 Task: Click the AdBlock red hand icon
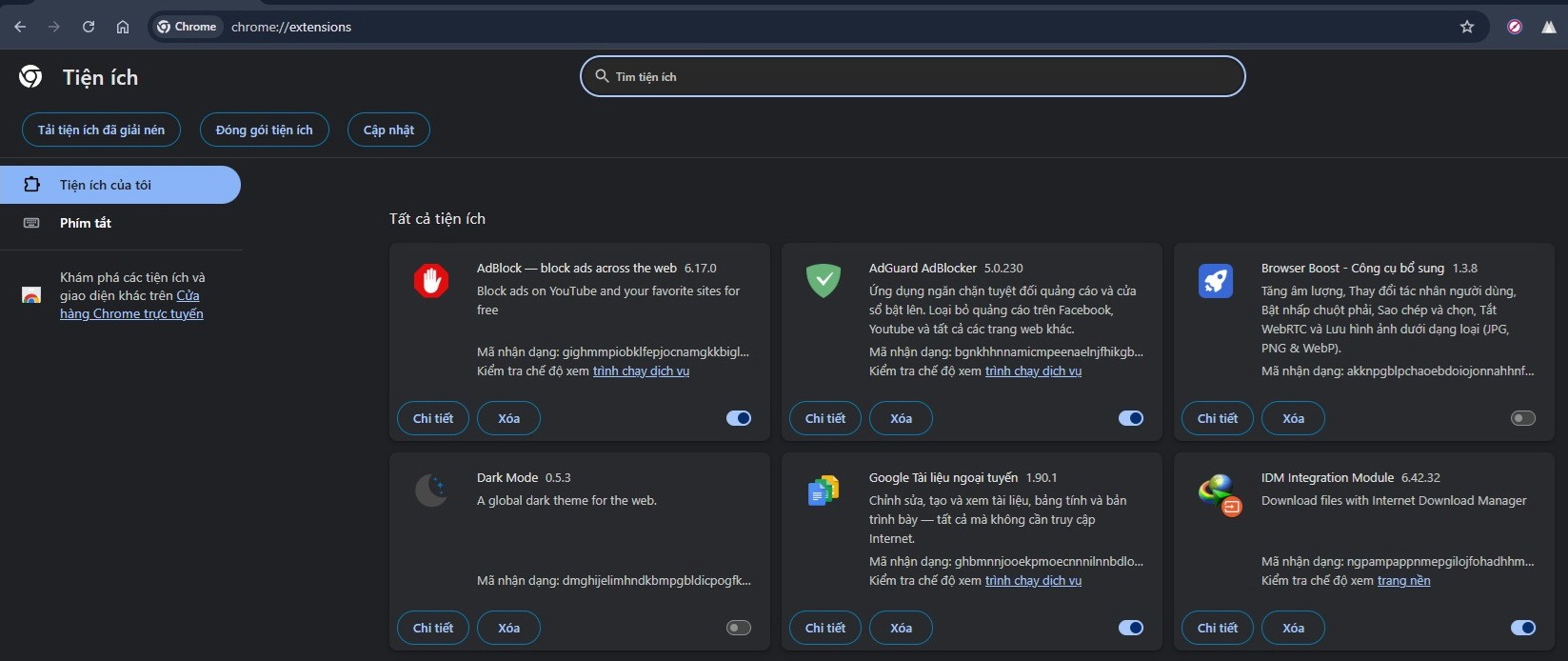coord(431,281)
